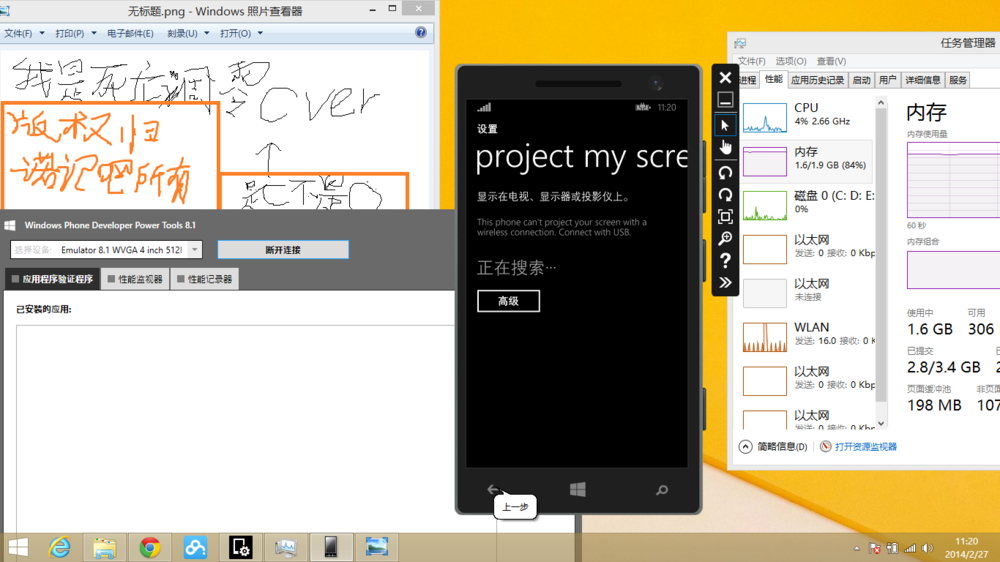Screen dimensions: 1000x562
Task: Fit emulator to screen icon
Action: coord(725,216)
